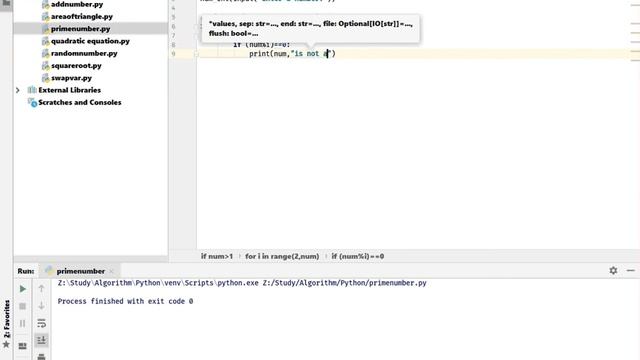Click the parameter info tooltip for print
The height and width of the screenshot is (360, 640).
(x=310, y=29)
